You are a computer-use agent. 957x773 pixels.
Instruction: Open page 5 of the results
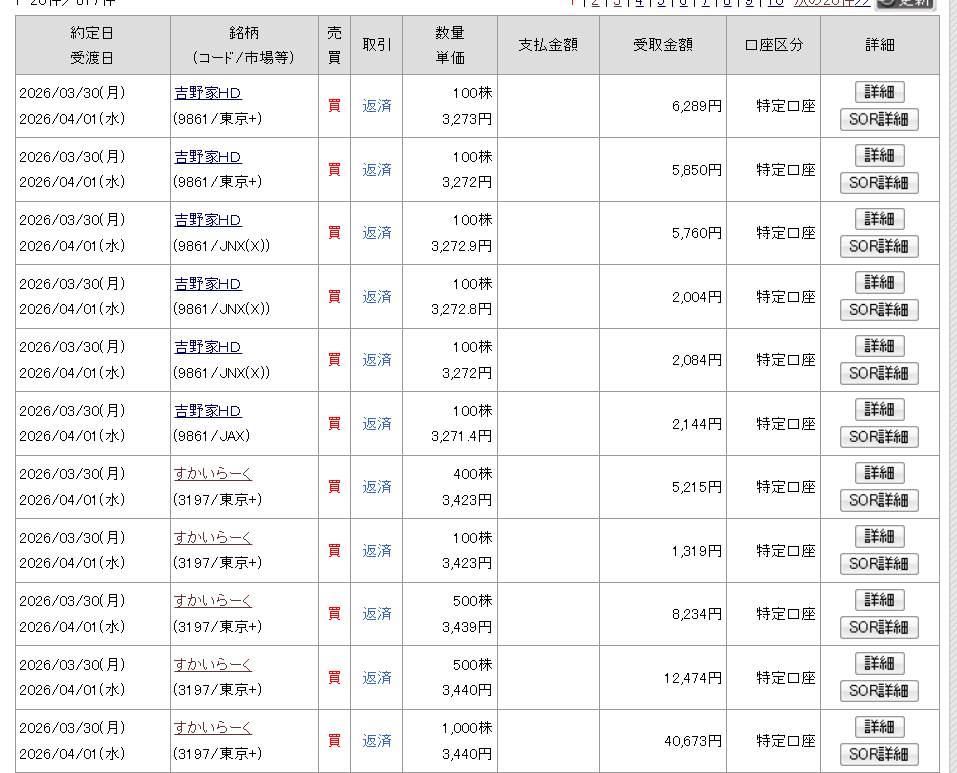click(x=661, y=3)
